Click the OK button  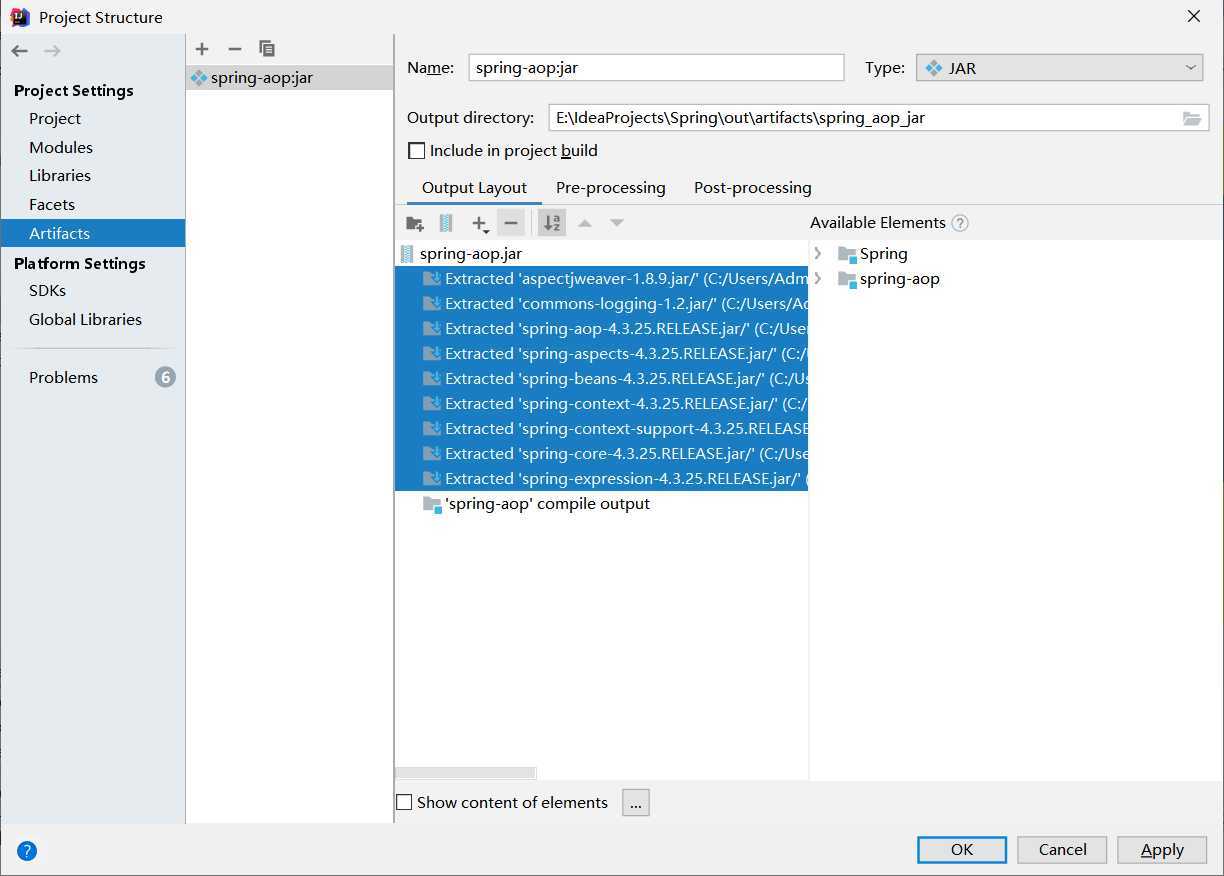click(961, 850)
